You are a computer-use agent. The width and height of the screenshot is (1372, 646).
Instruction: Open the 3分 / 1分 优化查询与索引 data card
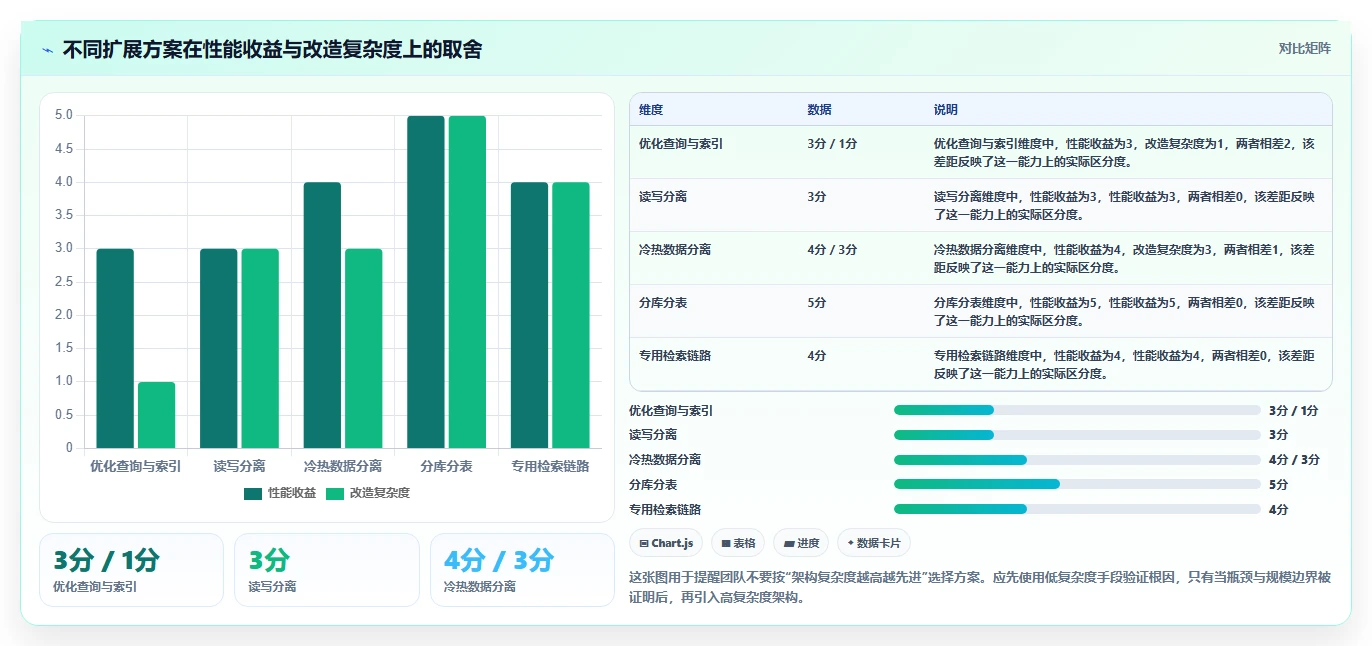tap(131, 570)
